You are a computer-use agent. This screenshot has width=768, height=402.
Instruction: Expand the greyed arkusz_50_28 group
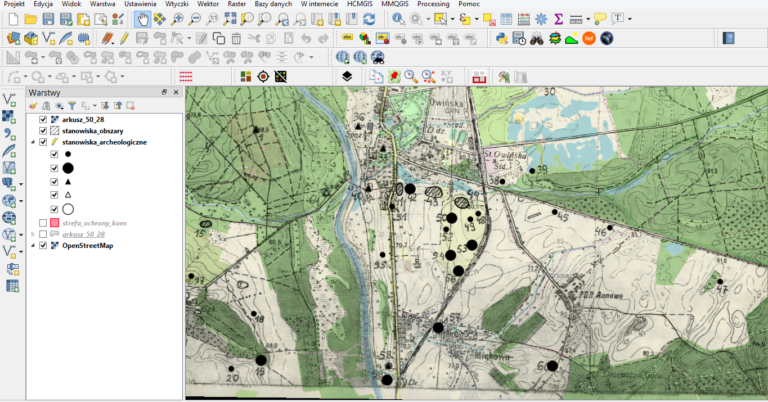[33, 234]
